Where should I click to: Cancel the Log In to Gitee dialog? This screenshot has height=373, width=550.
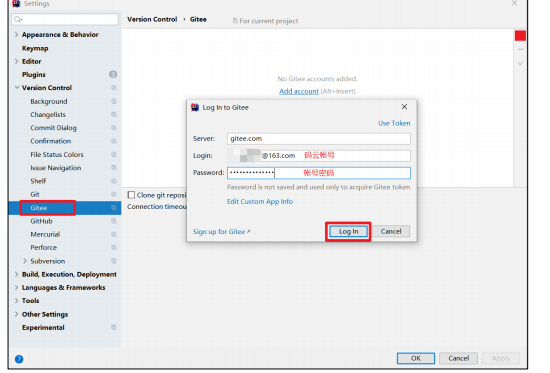391,231
